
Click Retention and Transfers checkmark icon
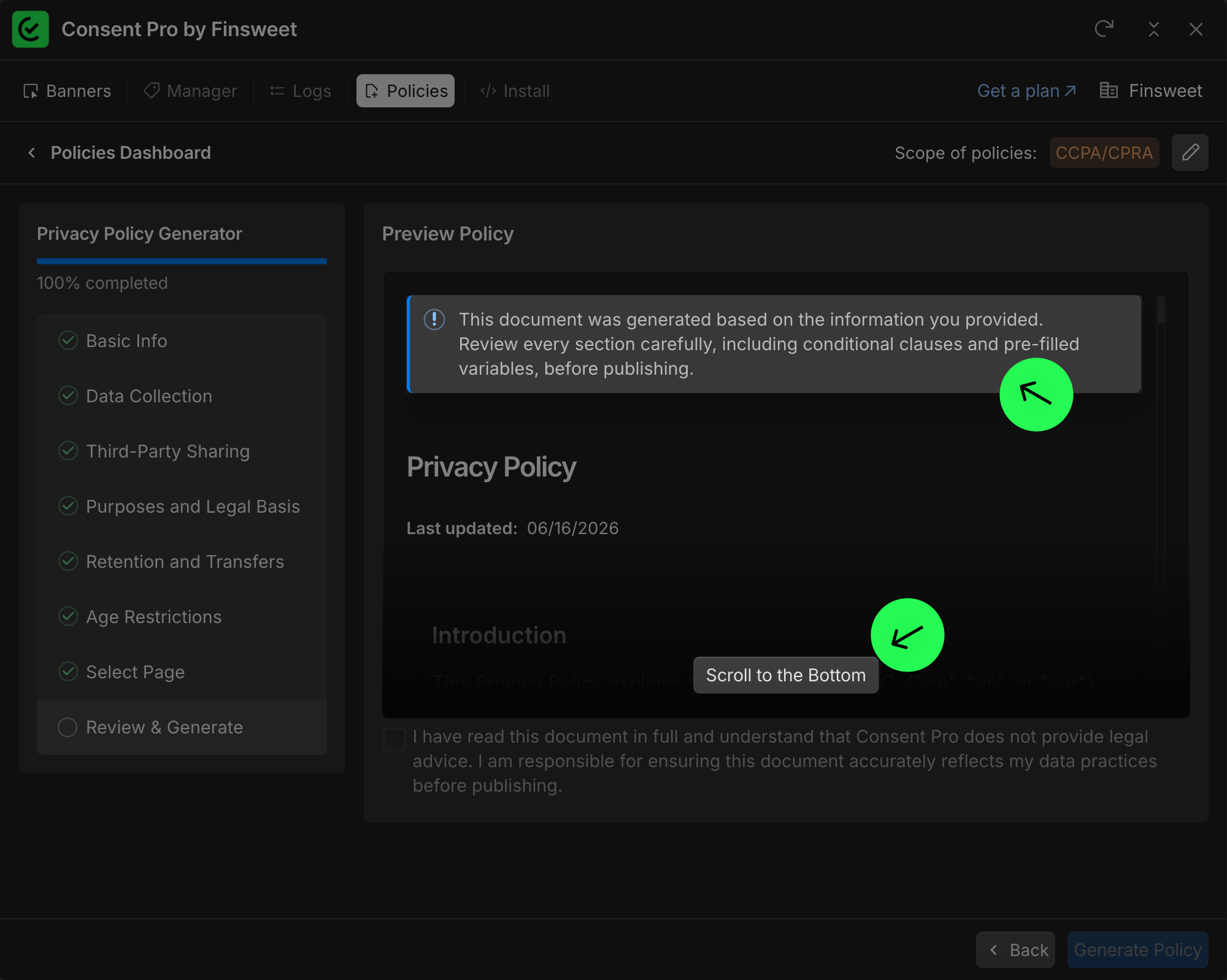tap(68, 561)
